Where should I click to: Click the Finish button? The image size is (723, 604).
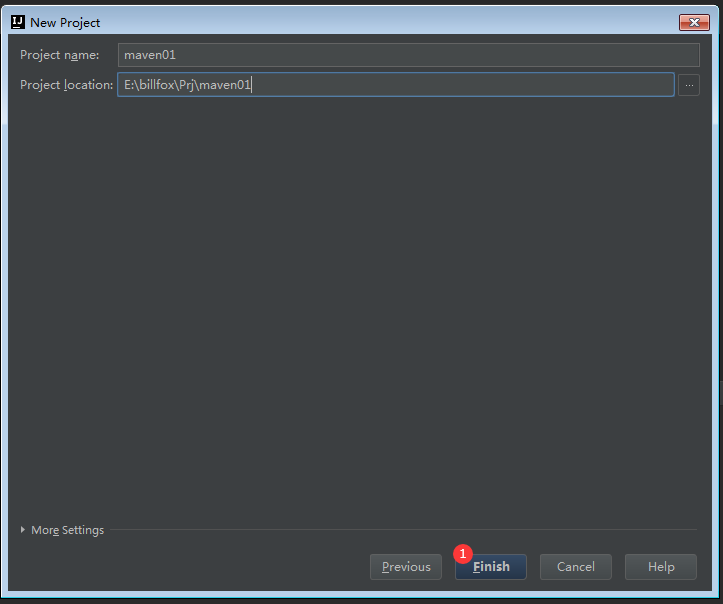coord(491,567)
